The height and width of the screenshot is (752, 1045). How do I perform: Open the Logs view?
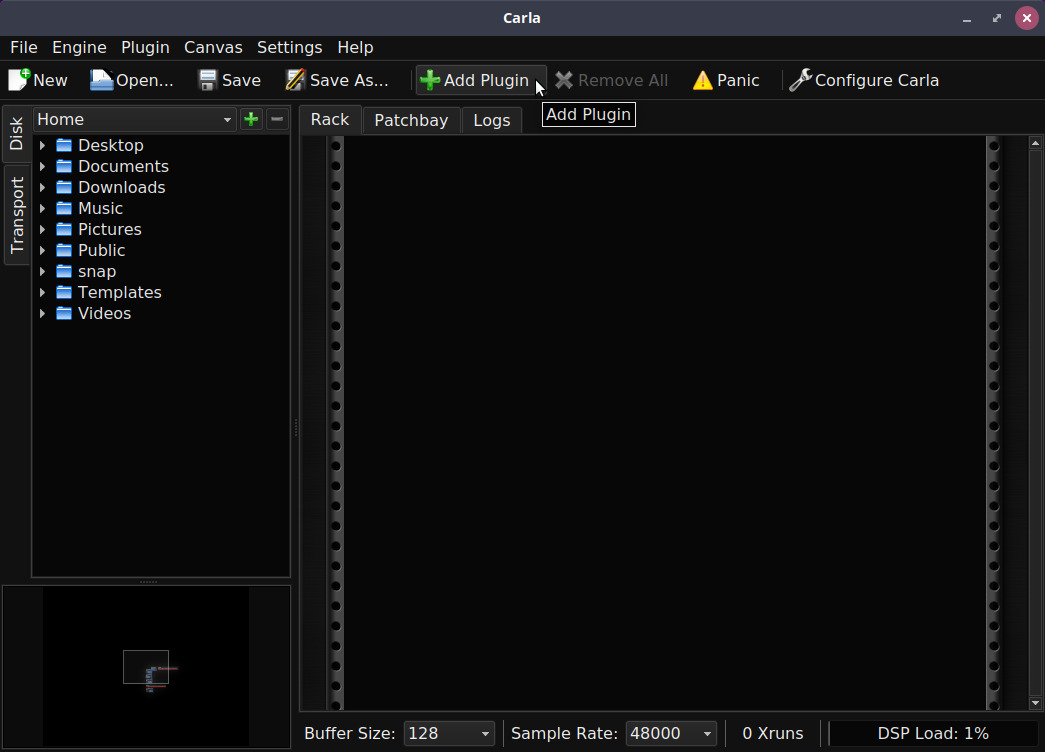491,119
